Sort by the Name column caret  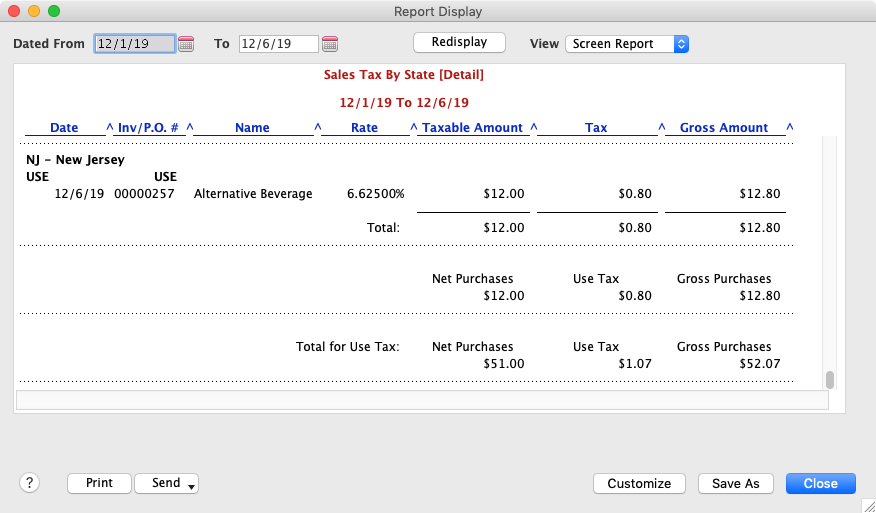[318, 127]
